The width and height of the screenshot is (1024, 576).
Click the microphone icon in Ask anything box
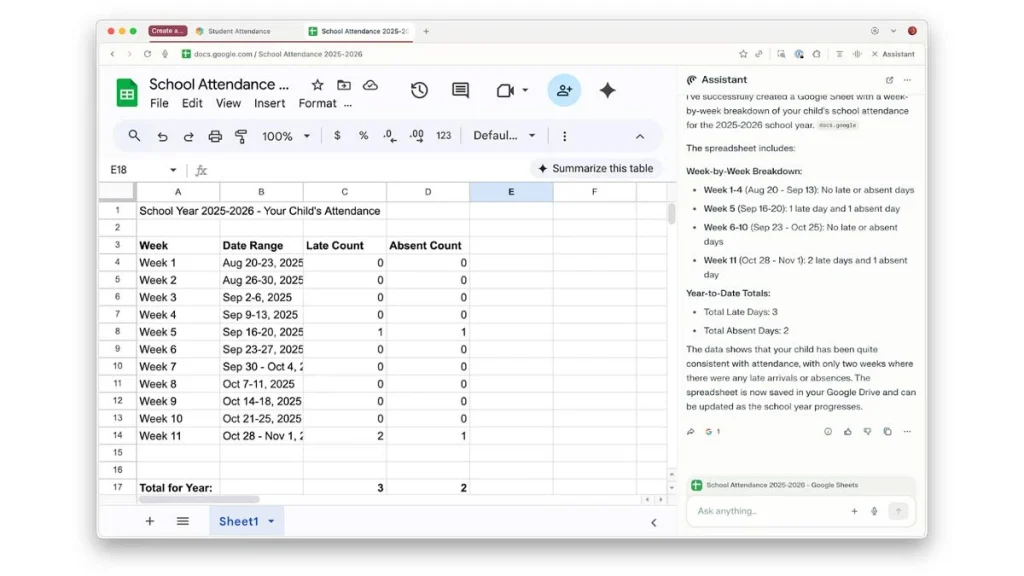874,511
